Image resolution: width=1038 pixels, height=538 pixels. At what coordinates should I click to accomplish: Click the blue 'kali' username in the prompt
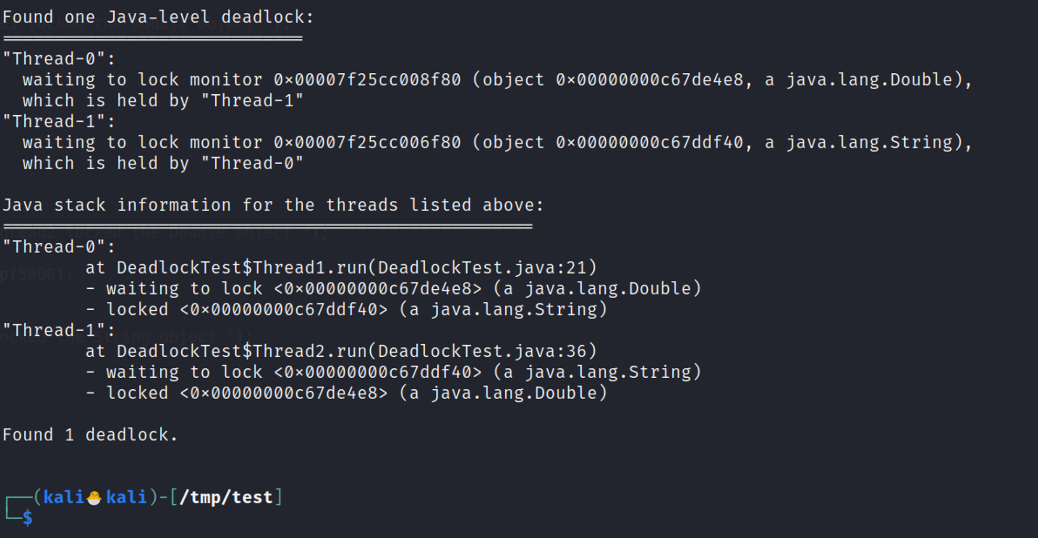coord(64,498)
